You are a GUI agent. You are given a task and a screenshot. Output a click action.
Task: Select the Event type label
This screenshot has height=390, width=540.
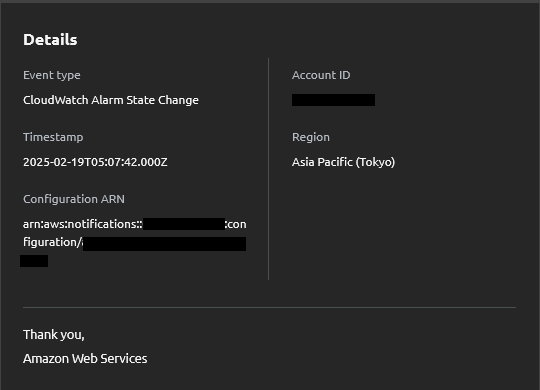(52, 75)
